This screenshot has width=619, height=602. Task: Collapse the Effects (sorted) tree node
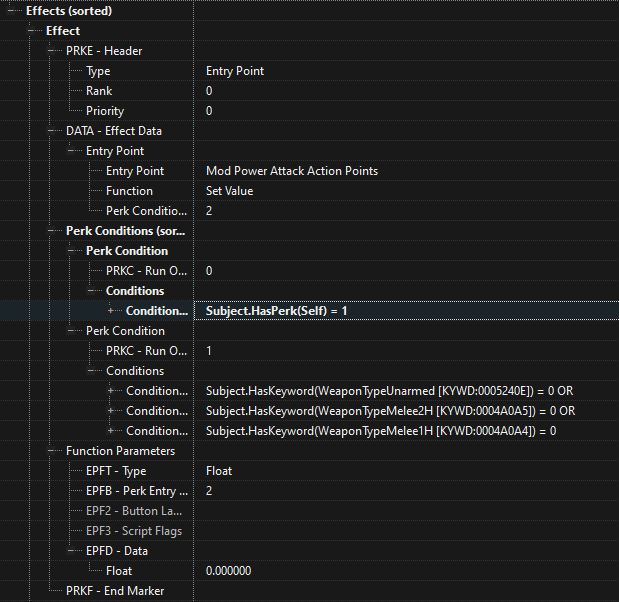coord(11,11)
